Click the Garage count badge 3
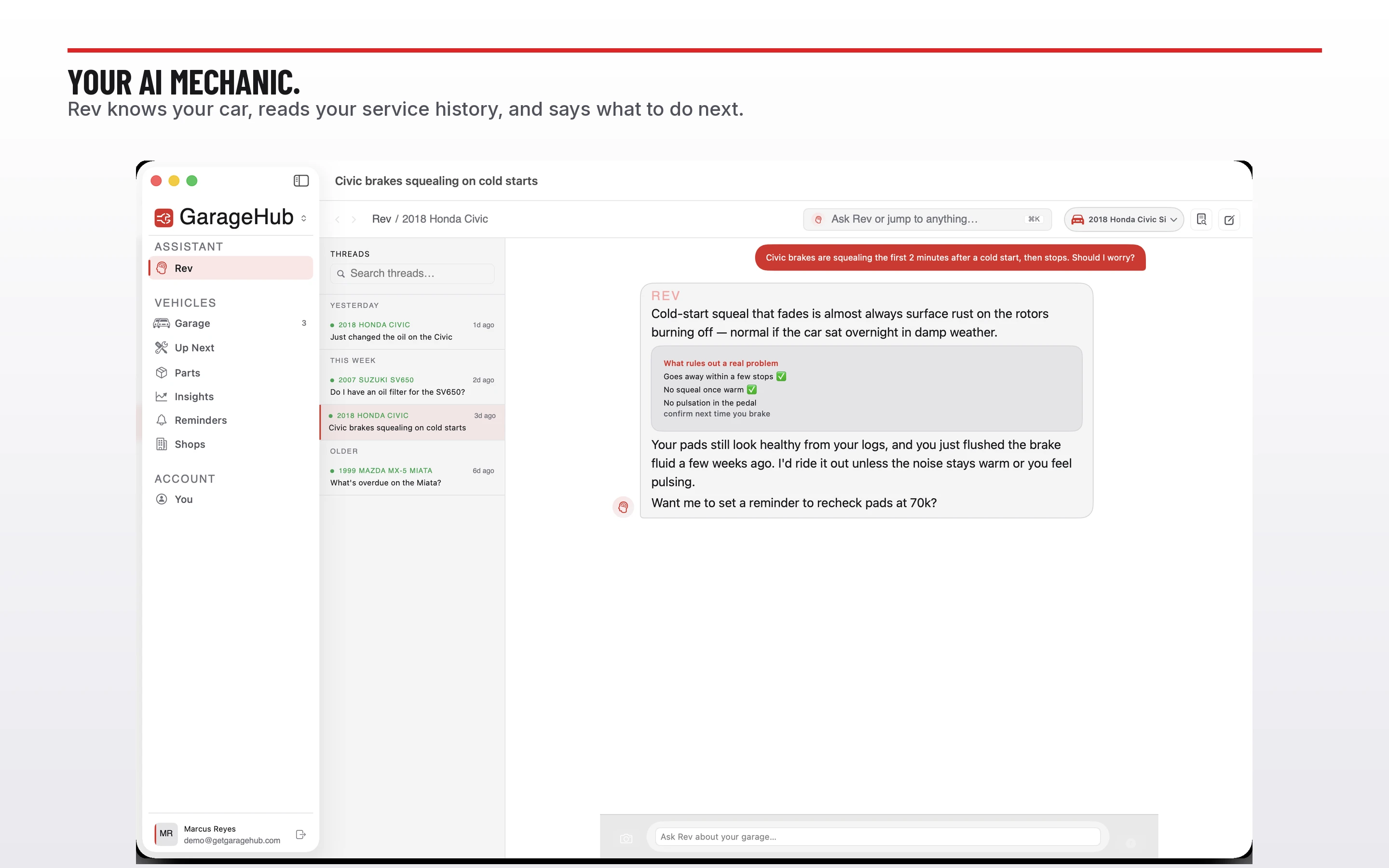This screenshot has height=868, width=1389. [x=304, y=323]
